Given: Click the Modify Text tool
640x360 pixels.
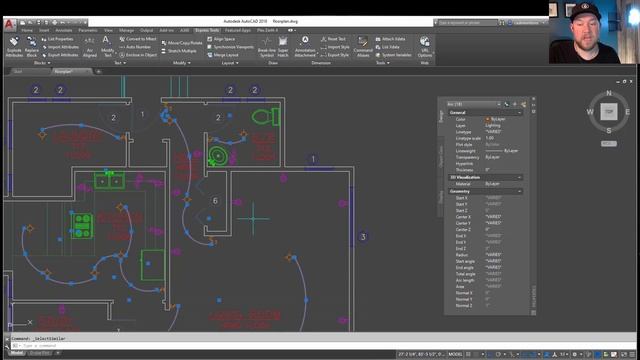Looking at the screenshot, I should [107, 47].
